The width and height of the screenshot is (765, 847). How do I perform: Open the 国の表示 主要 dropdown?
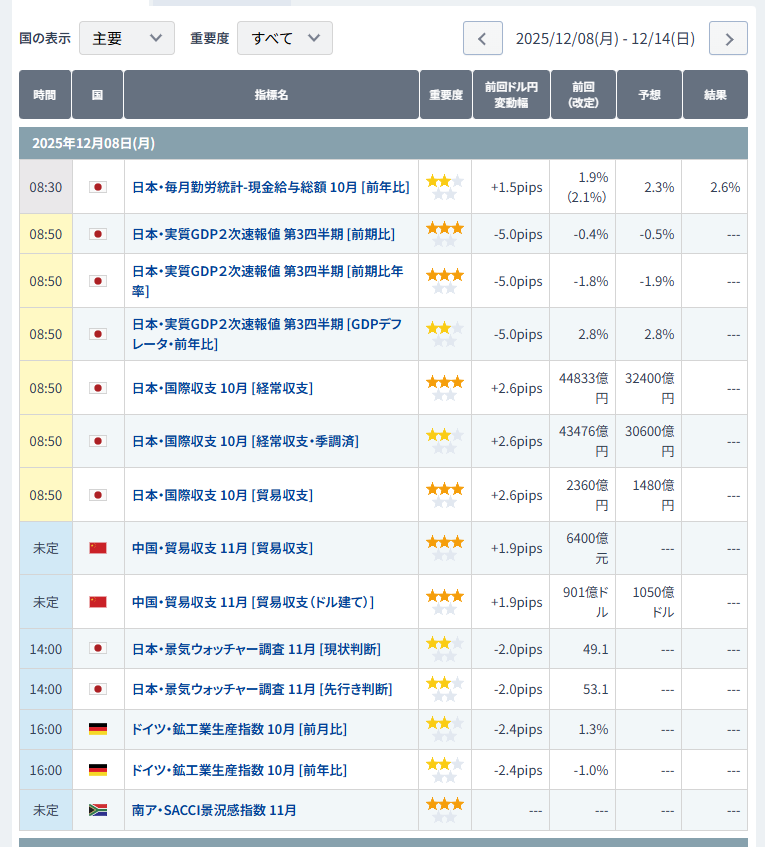coord(126,38)
